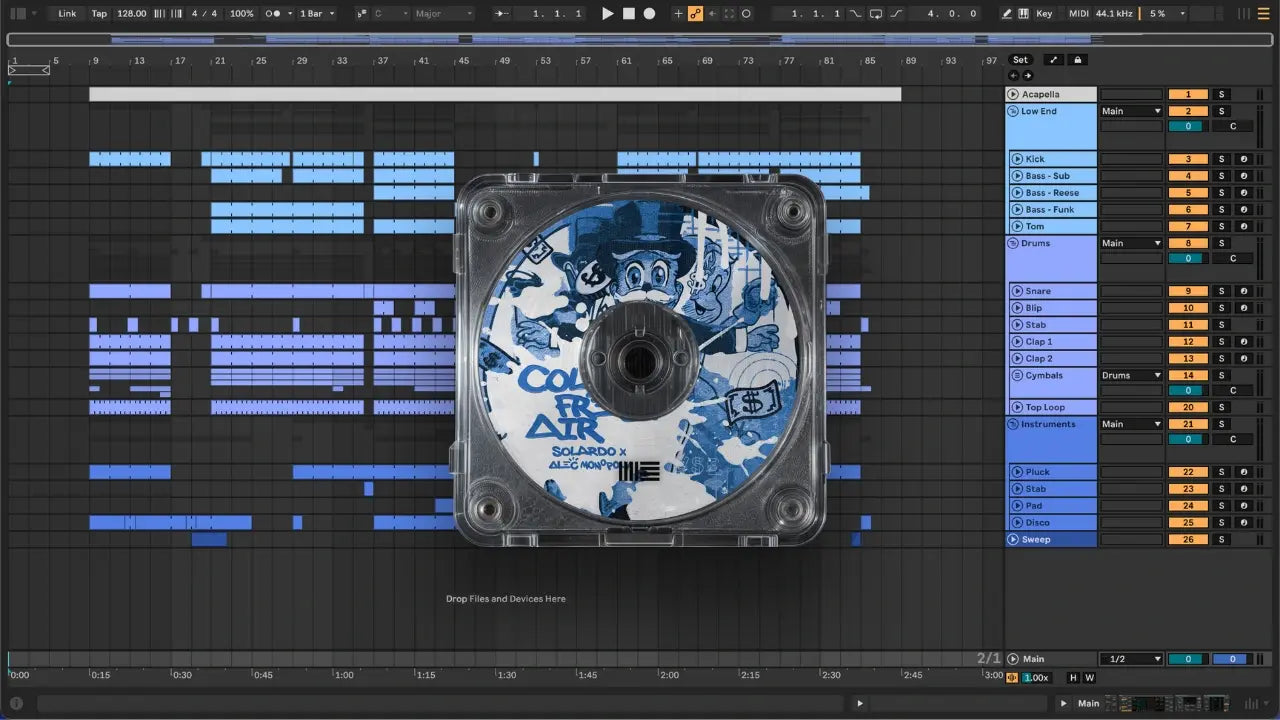Click the Follow playback arrow icon

point(501,14)
